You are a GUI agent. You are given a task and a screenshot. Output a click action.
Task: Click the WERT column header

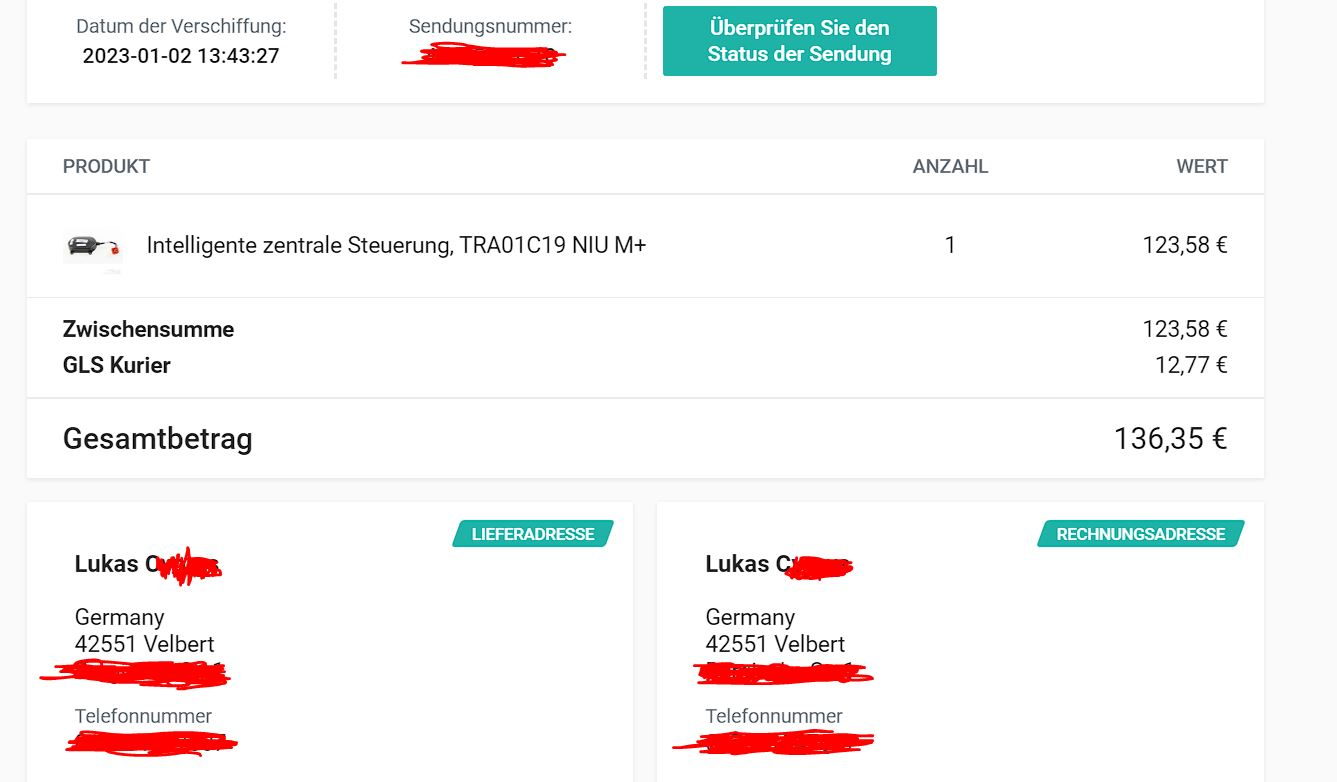pos(1202,167)
